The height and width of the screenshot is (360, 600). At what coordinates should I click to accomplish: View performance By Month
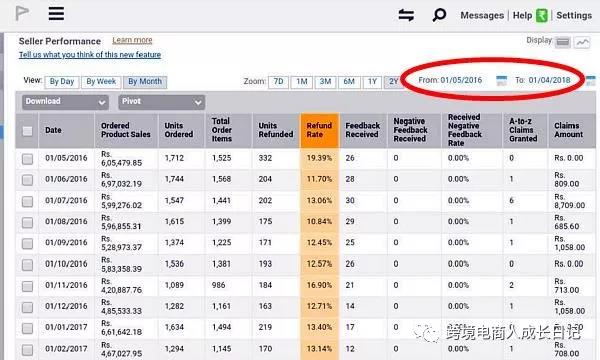(x=145, y=81)
